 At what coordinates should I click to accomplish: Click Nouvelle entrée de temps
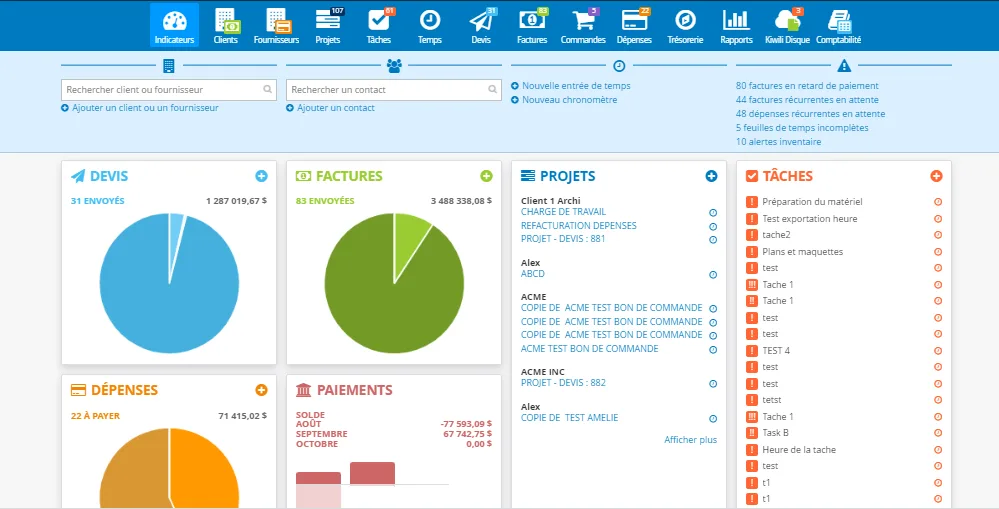coord(576,85)
